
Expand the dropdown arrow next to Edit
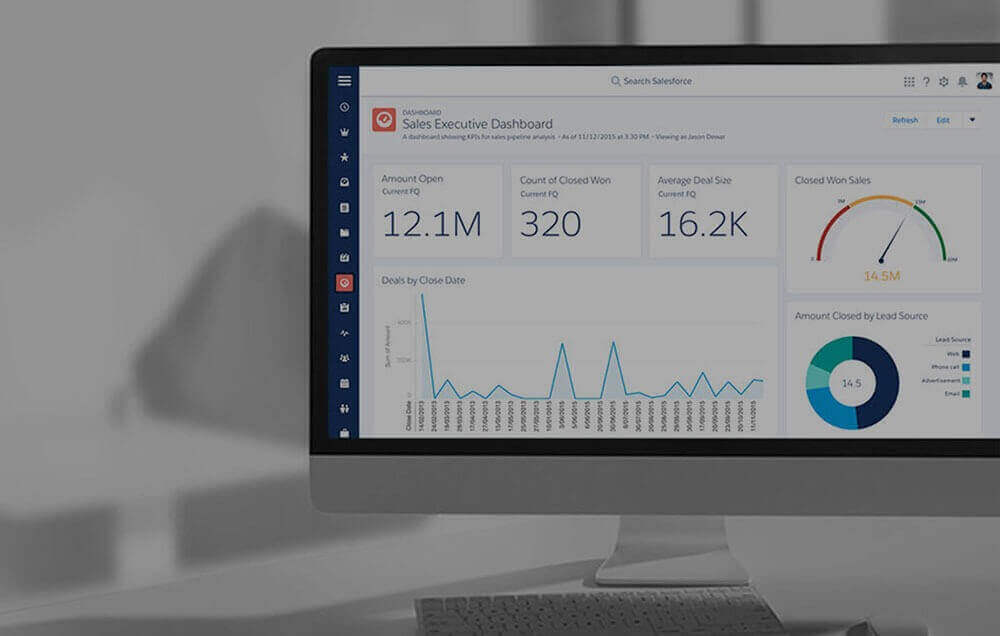click(x=972, y=120)
